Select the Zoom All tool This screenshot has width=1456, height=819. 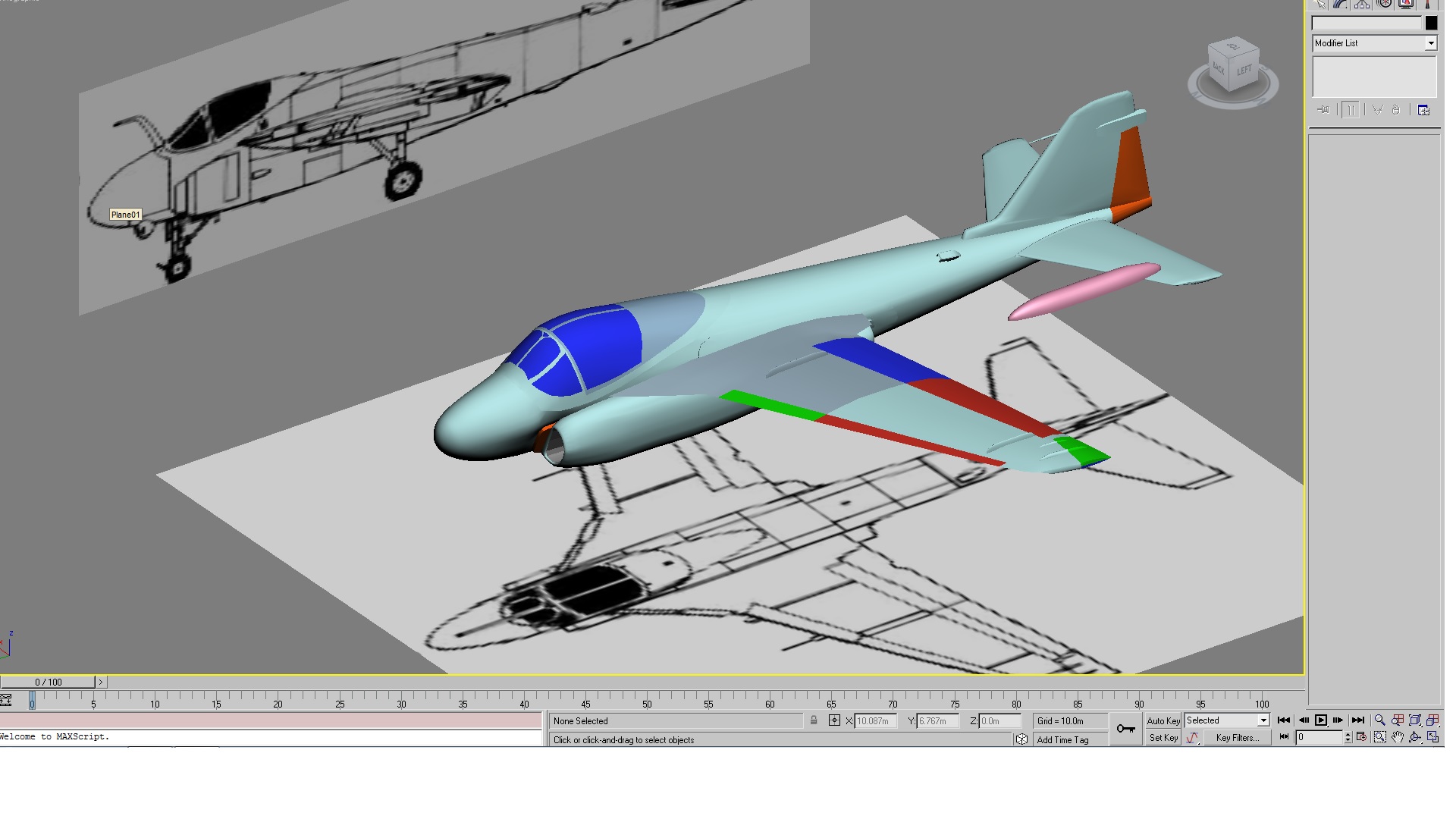coord(1398,720)
